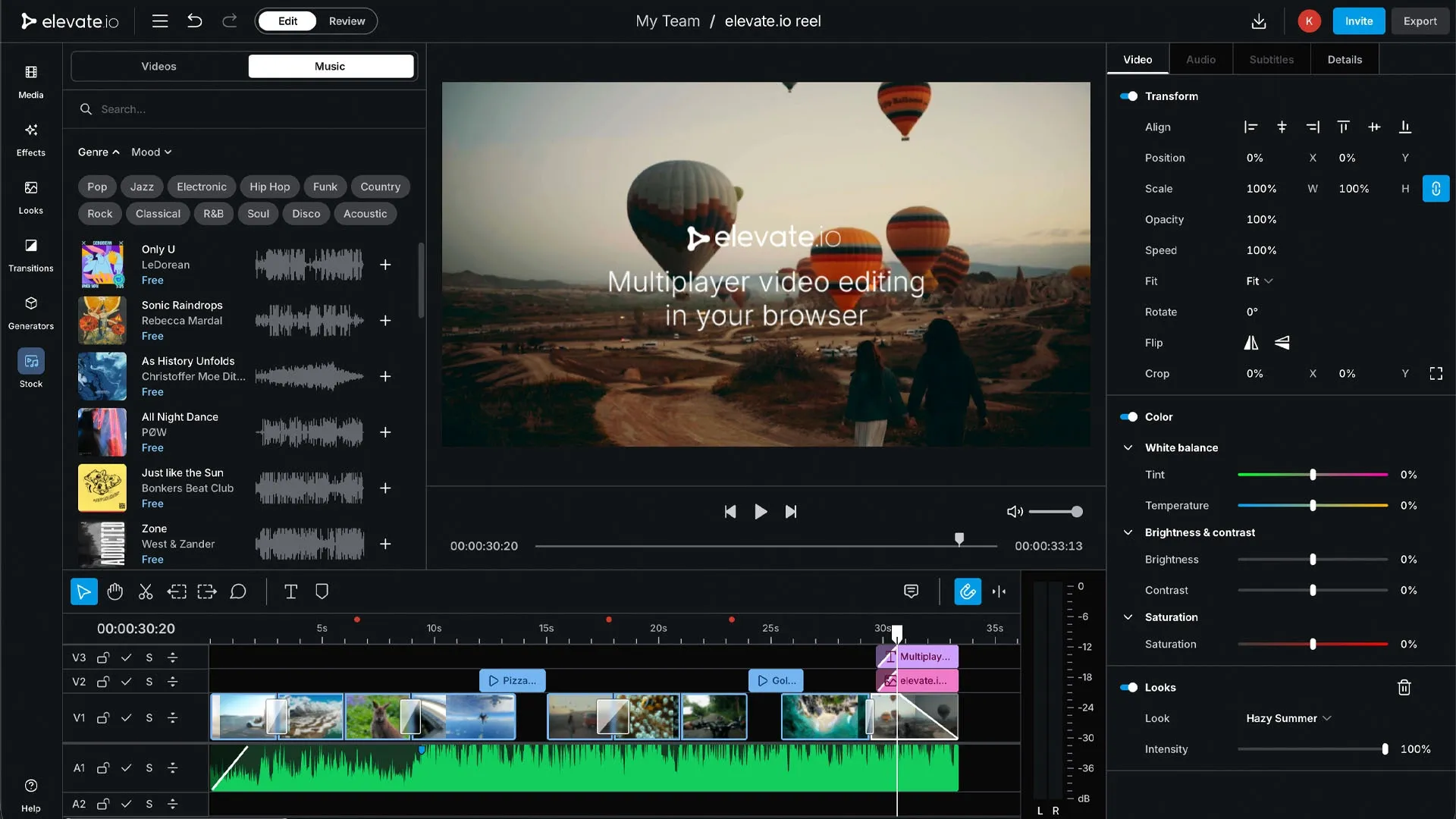The width and height of the screenshot is (1456, 819).
Task: Apply the Acoustic genre filter
Action: (366, 213)
